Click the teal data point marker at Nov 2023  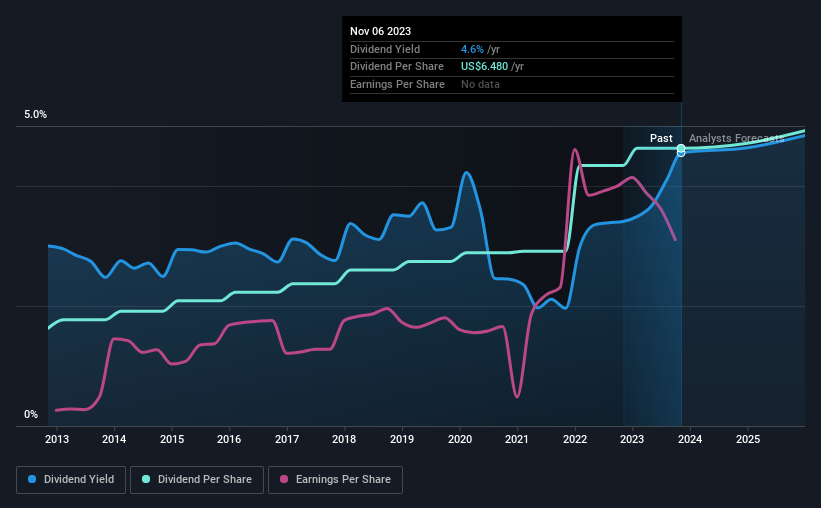(681, 149)
